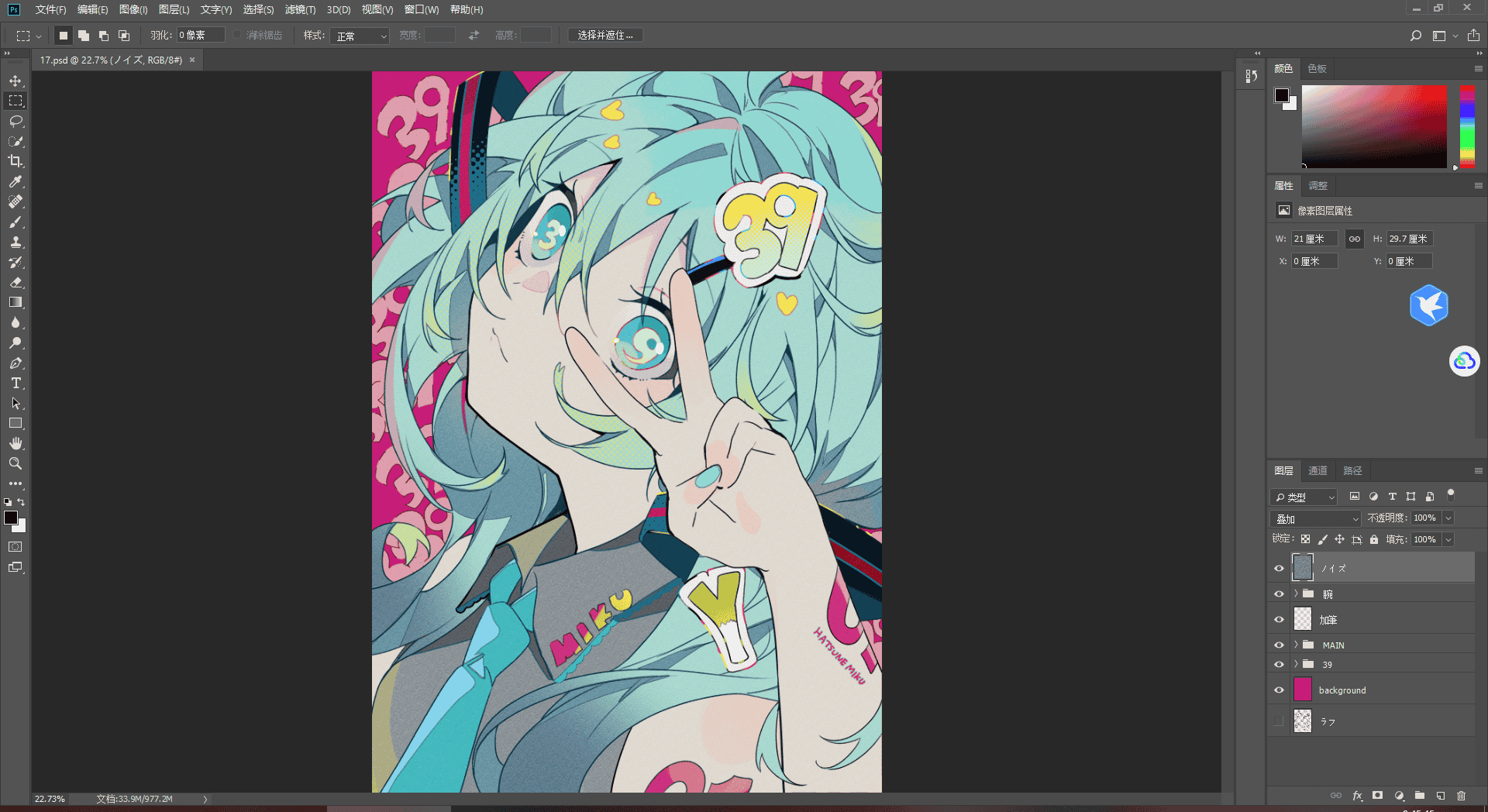Open the layer style fx menu

(x=1357, y=796)
